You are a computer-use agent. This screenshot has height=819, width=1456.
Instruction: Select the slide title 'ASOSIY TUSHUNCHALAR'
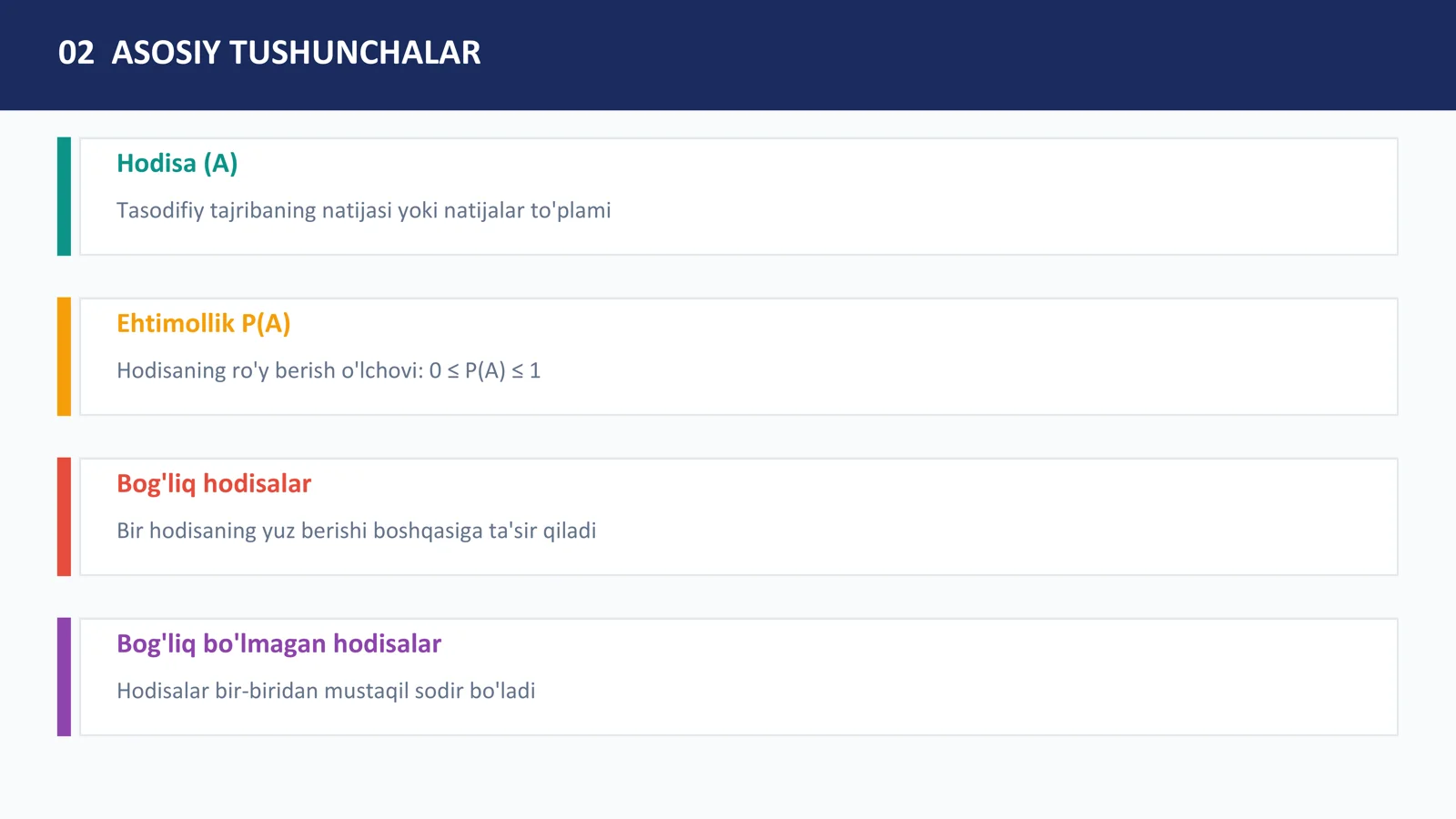296,53
